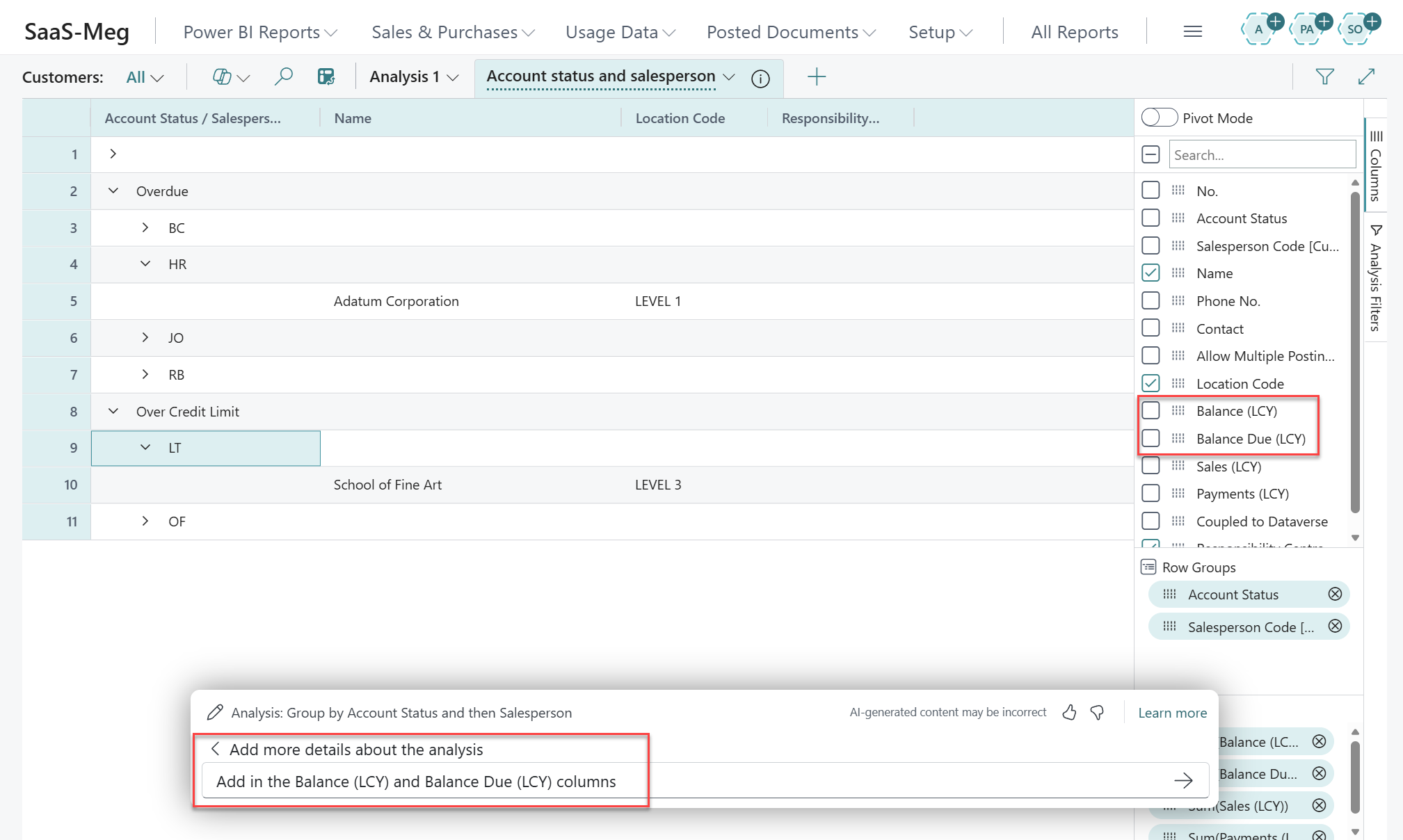Image resolution: width=1403 pixels, height=840 pixels.
Task: Open All Reports link
Action: [1075, 32]
